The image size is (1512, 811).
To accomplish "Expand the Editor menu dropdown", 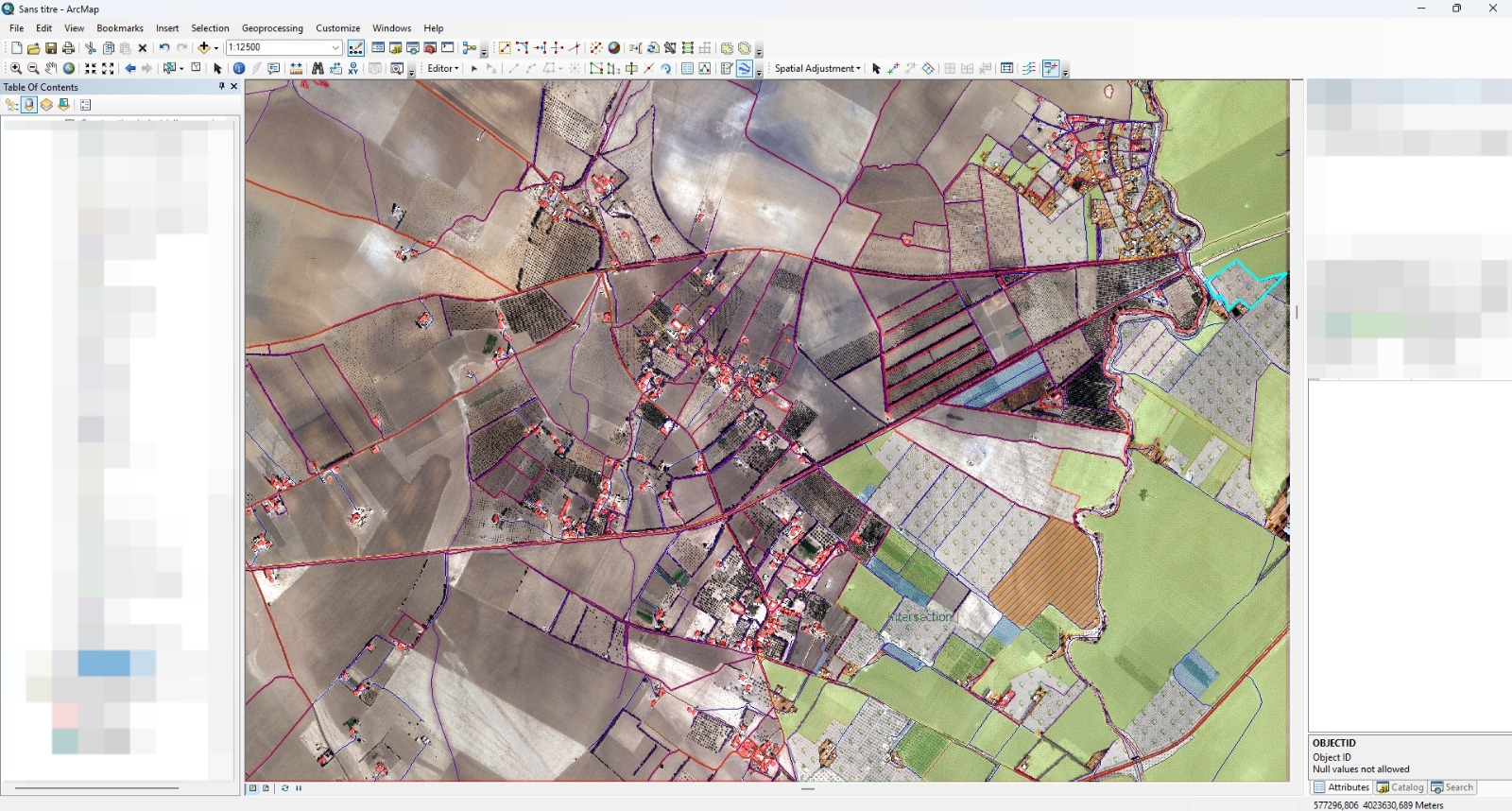I will coord(442,68).
